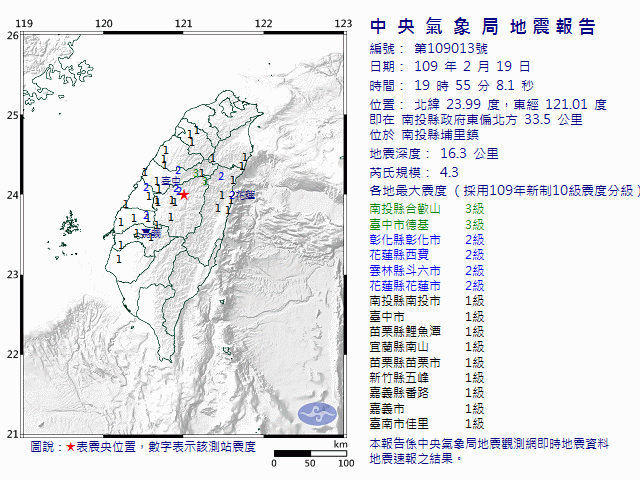
Task: Click the text 南投縣政府東偏北方 33.5公里
Action: pos(492,120)
